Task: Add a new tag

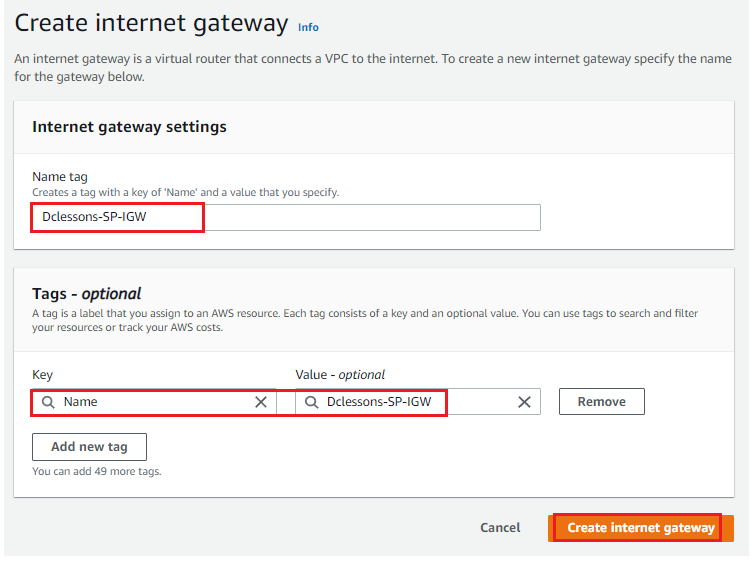Action: pos(90,447)
